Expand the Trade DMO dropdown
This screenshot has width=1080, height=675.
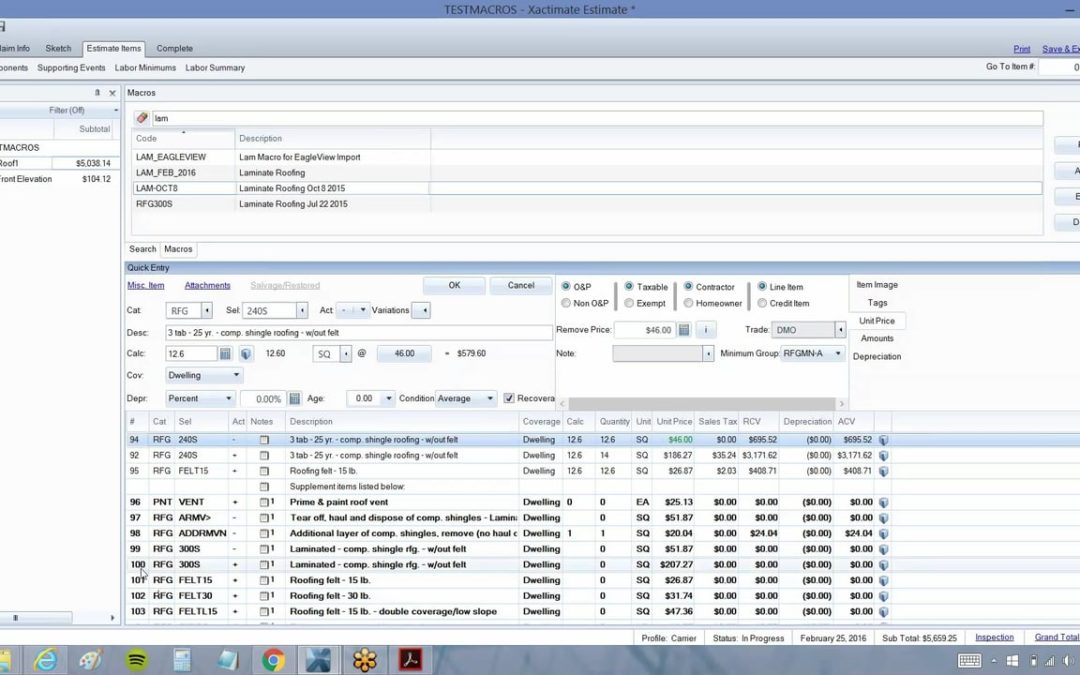tap(840, 330)
